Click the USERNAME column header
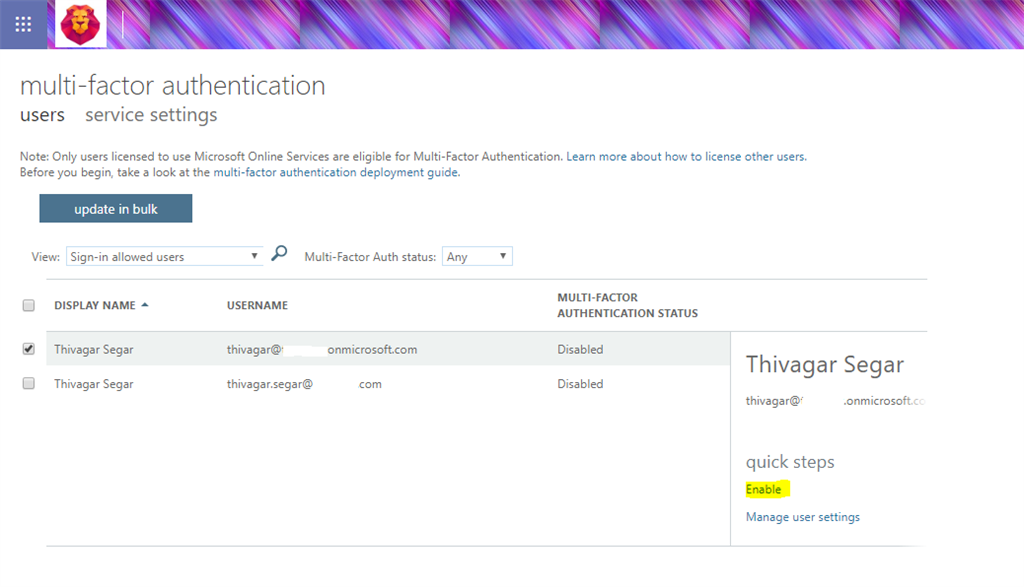Screen dimensions: 1024x587 (257, 306)
